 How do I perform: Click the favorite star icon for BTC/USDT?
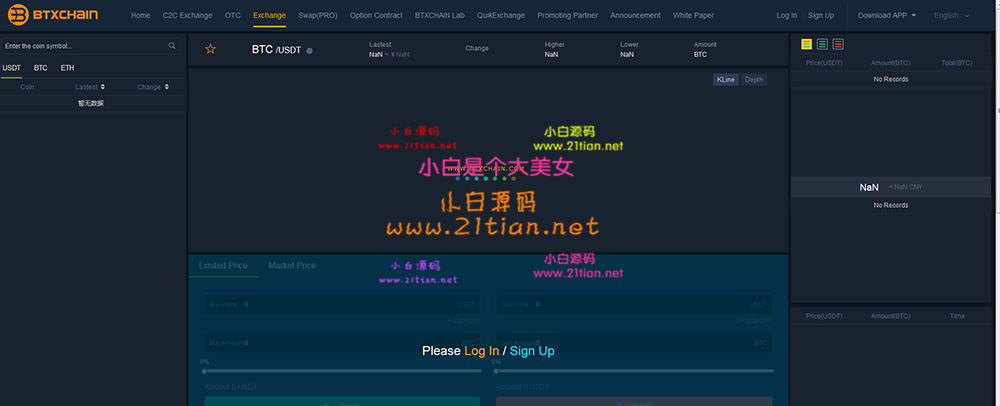pyautogui.click(x=210, y=49)
